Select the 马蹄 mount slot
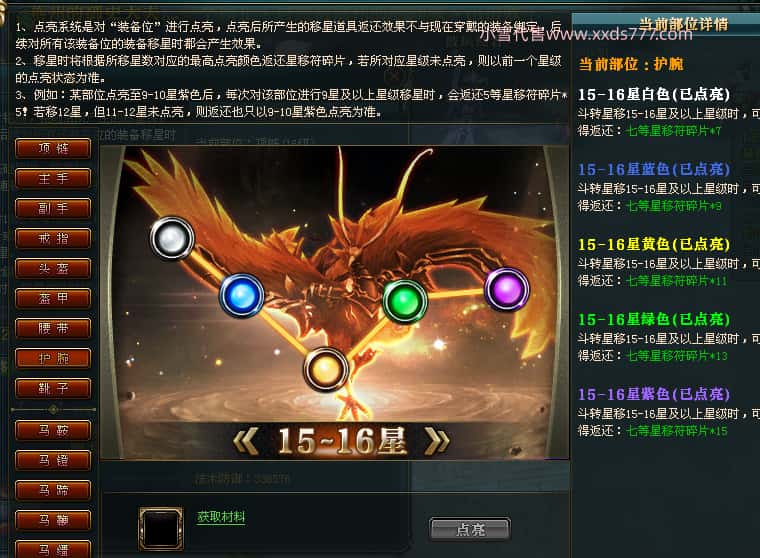This screenshot has height=558, width=760. point(53,490)
